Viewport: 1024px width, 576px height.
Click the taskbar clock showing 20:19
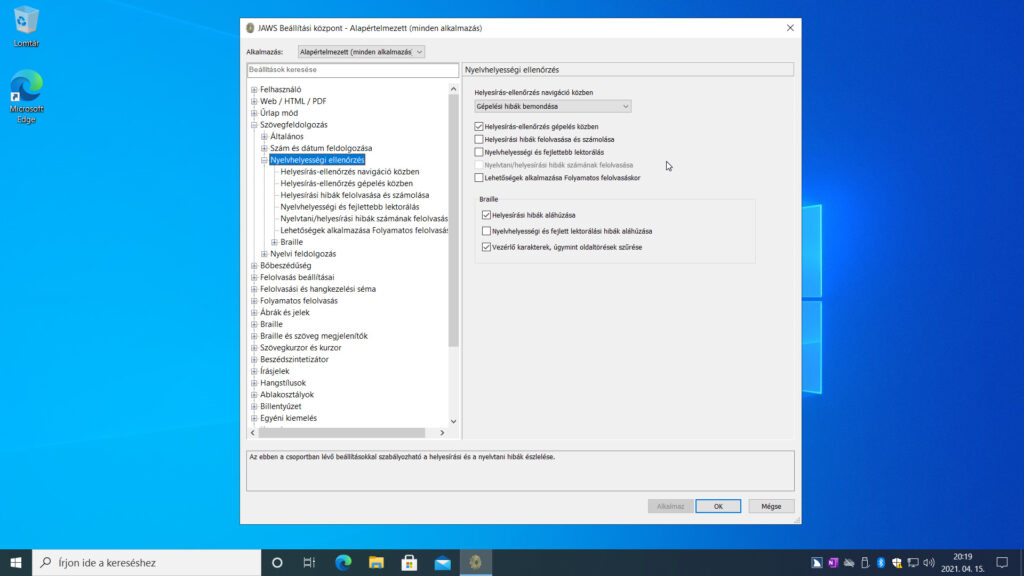click(x=962, y=562)
